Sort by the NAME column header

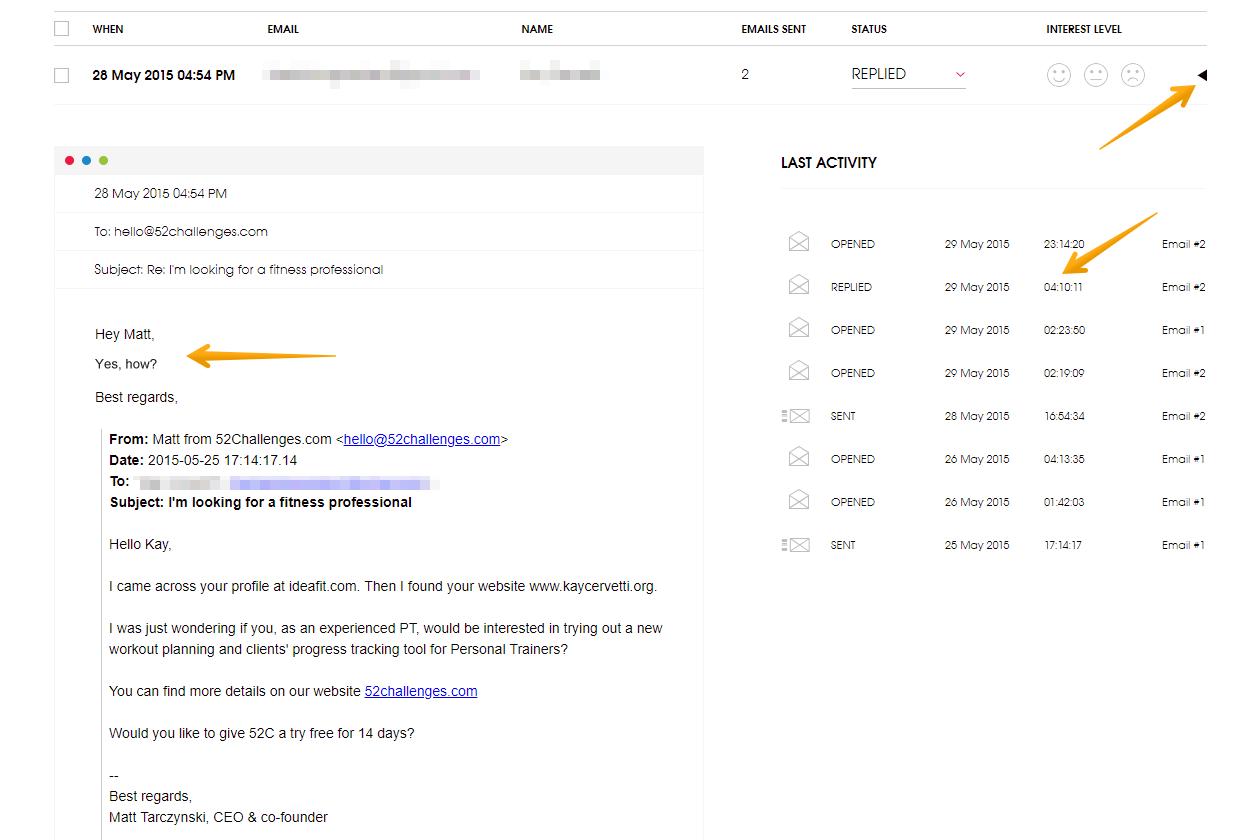click(x=537, y=29)
